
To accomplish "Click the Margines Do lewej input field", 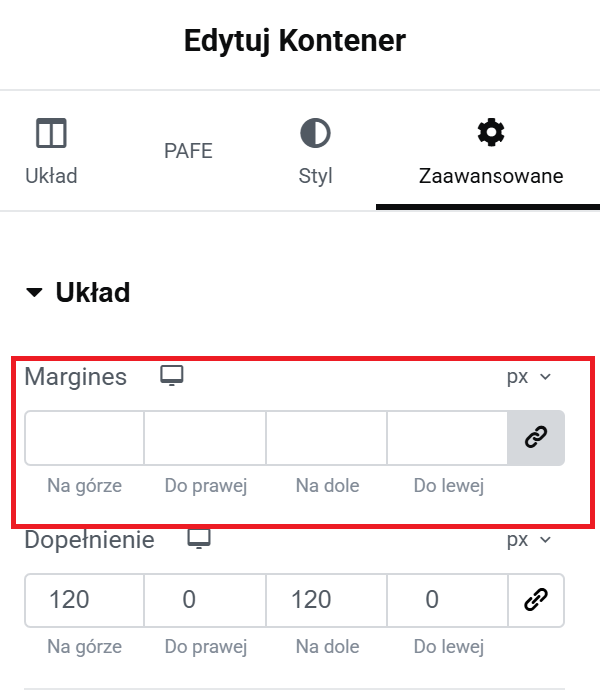I will [448, 438].
